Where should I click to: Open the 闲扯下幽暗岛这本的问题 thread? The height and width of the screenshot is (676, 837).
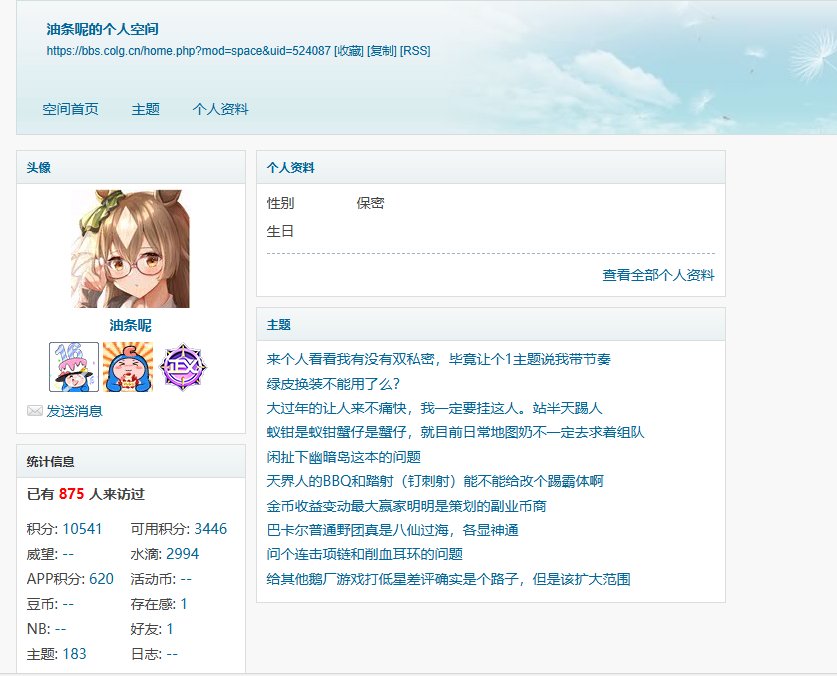(x=344, y=457)
